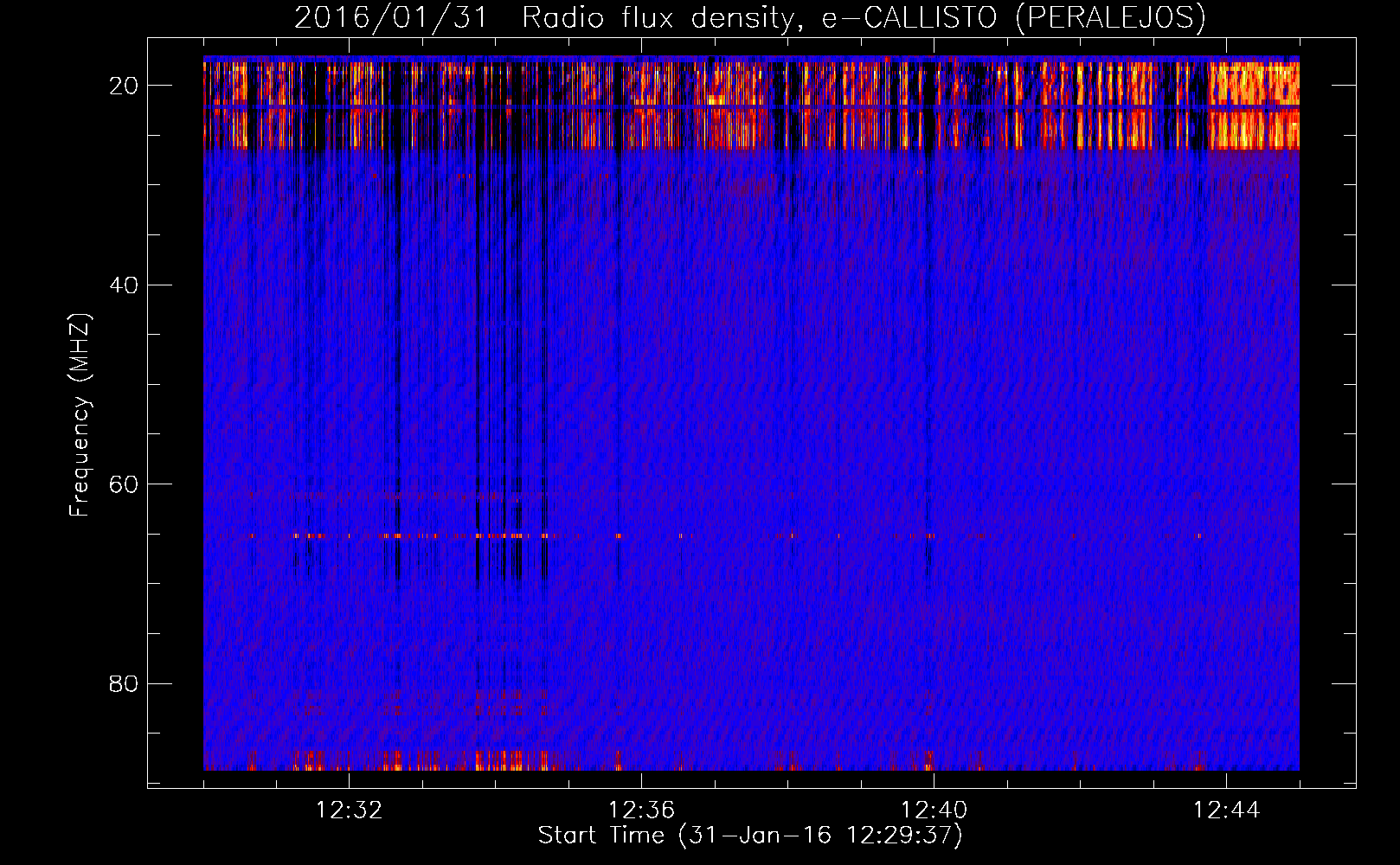Click the bright burst near 12:44 at 20 MHz
This screenshot has width=1400, height=865.
point(1253,105)
